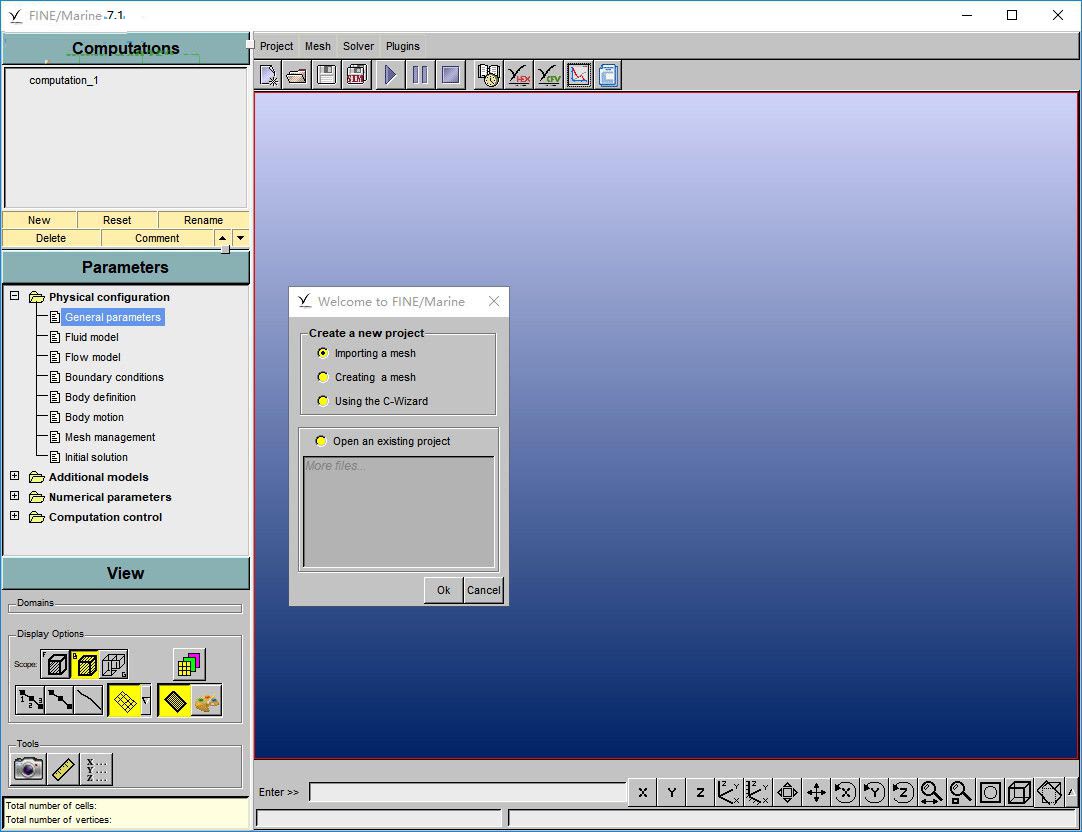
Task: Expand the view toolbar via small arrow
Action: pyautogui.click(x=1072, y=792)
